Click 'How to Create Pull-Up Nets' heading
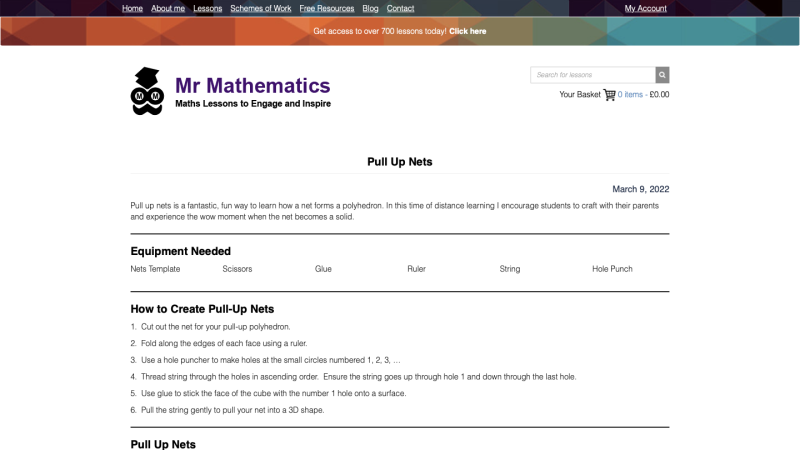 pyautogui.click(x=202, y=309)
